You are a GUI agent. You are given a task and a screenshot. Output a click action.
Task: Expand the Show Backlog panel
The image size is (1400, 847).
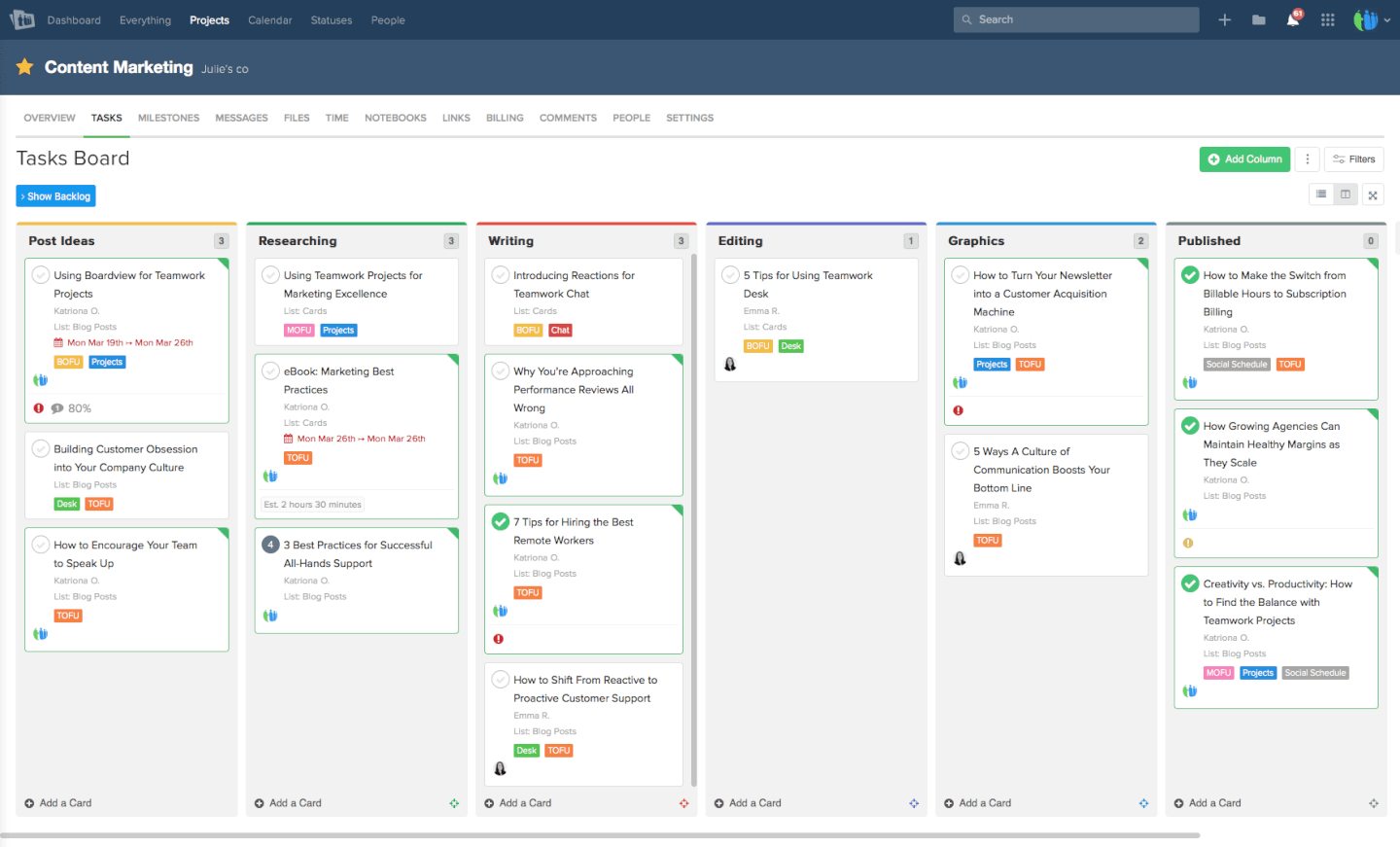(55, 196)
